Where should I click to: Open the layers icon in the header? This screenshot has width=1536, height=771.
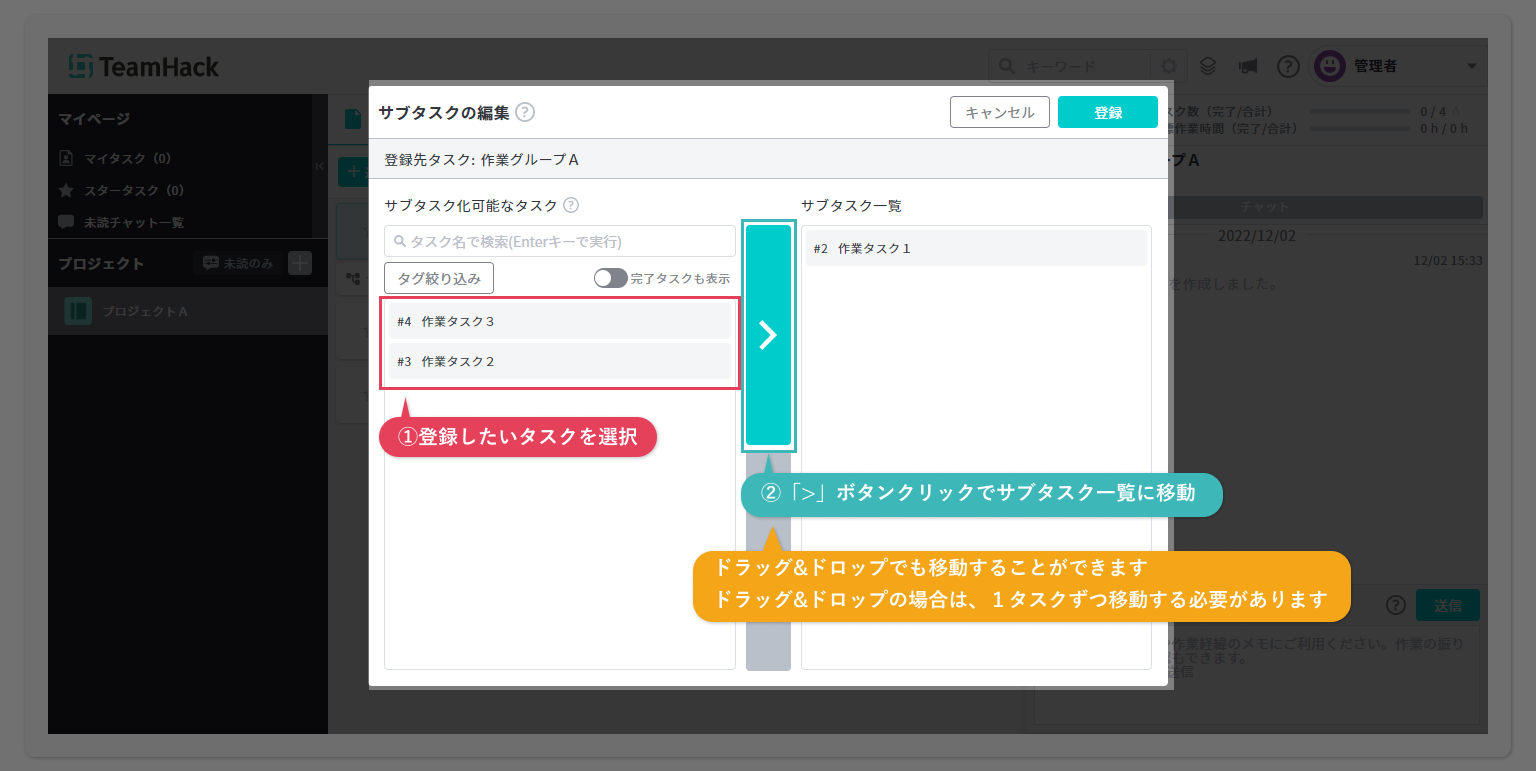coord(1208,67)
